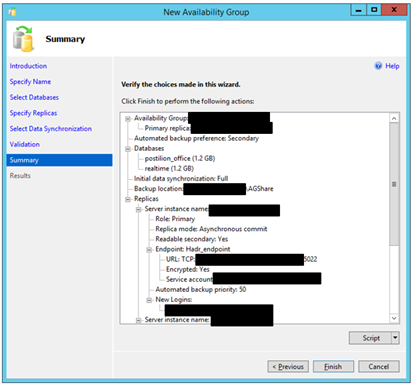This screenshot has width=414, height=385.
Task: Select the URL: TCP row
Action: click(x=242, y=259)
